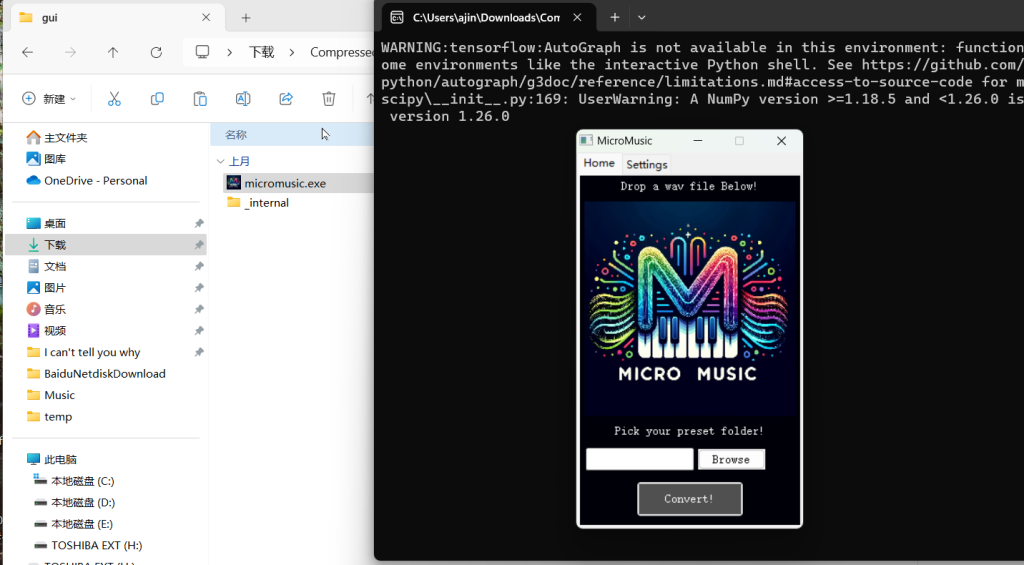
Task: Open the terminal profile dropdown arrow
Action: pos(641,18)
